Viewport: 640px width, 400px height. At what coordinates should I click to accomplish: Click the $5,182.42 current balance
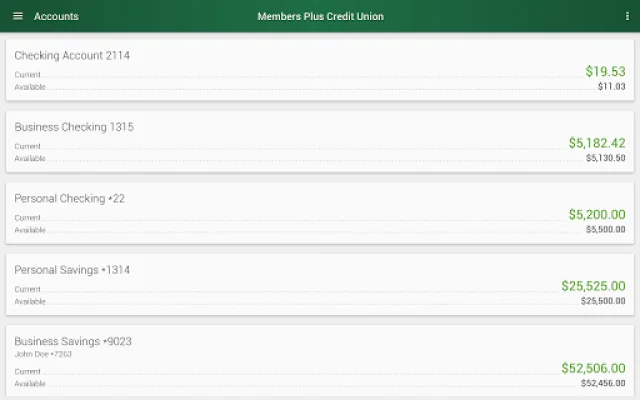click(x=597, y=143)
